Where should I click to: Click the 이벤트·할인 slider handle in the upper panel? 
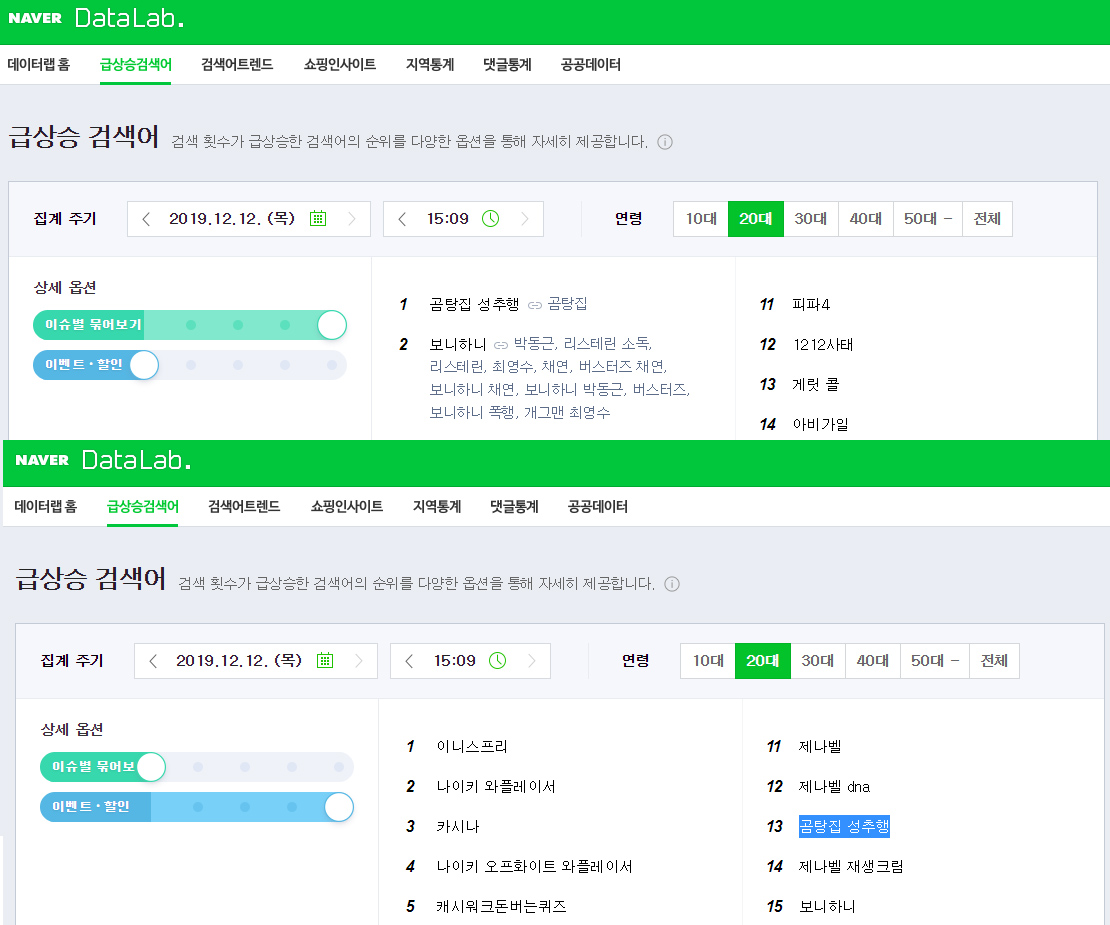145,365
